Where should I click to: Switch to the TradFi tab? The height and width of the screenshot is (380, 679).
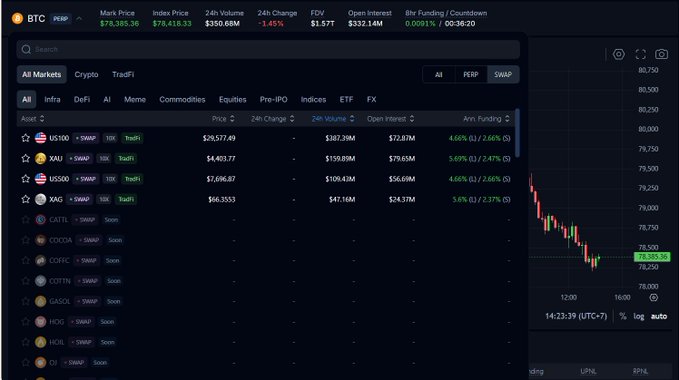(x=123, y=74)
